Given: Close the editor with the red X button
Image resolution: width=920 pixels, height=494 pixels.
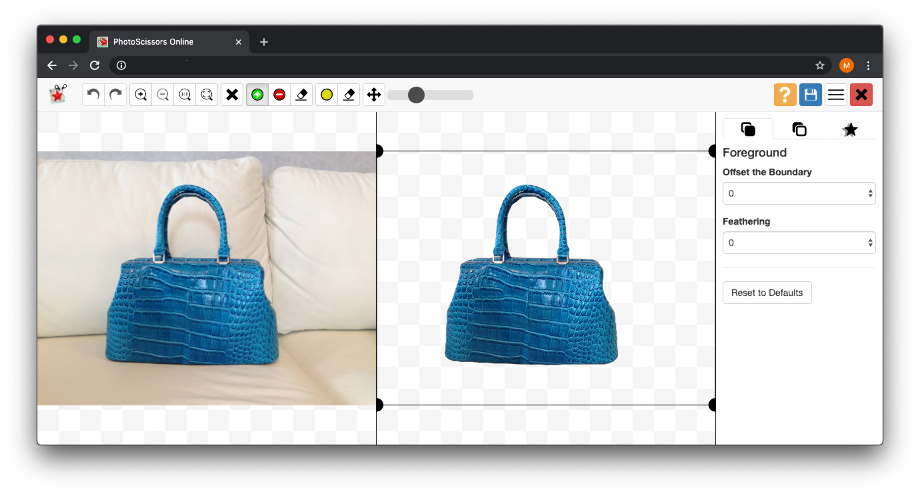Looking at the screenshot, I should coord(861,94).
